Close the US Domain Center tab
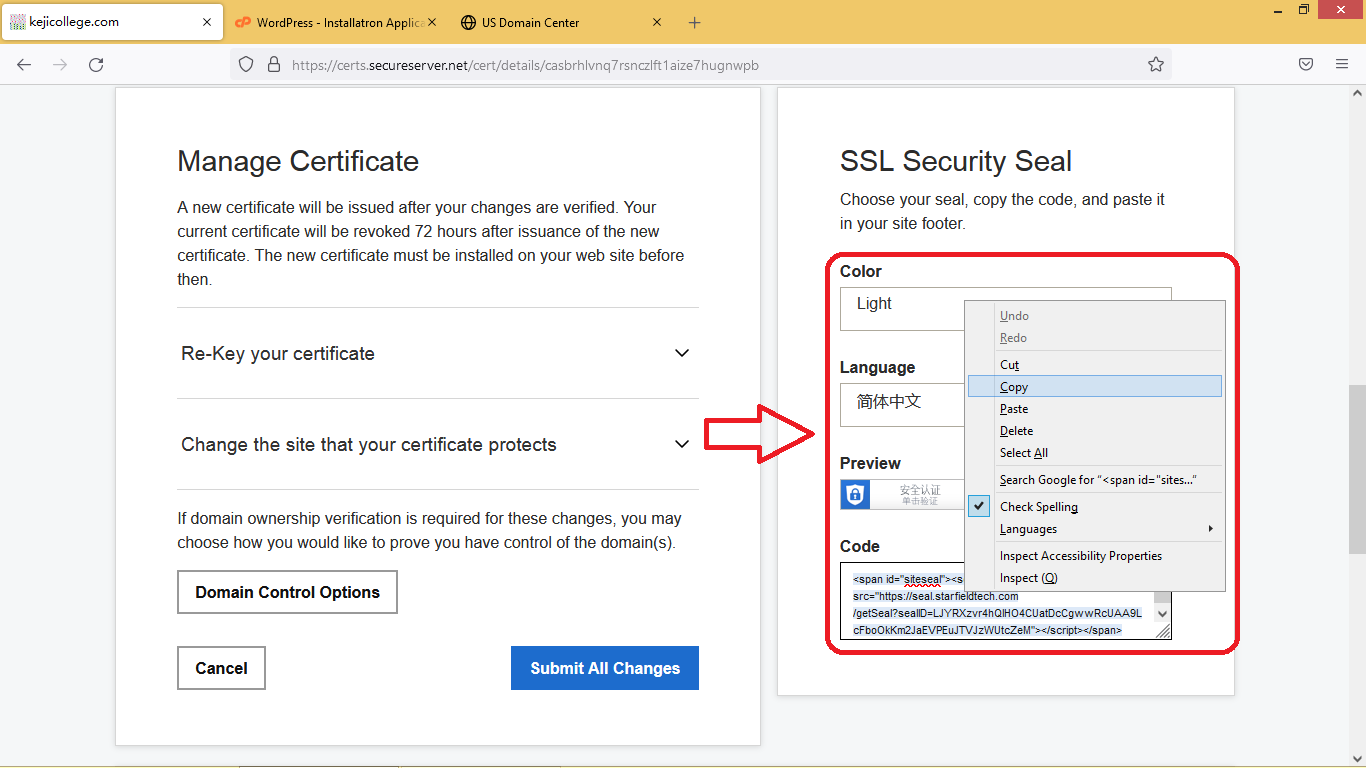The height and width of the screenshot is (768, 1366). tap(657, 22)
